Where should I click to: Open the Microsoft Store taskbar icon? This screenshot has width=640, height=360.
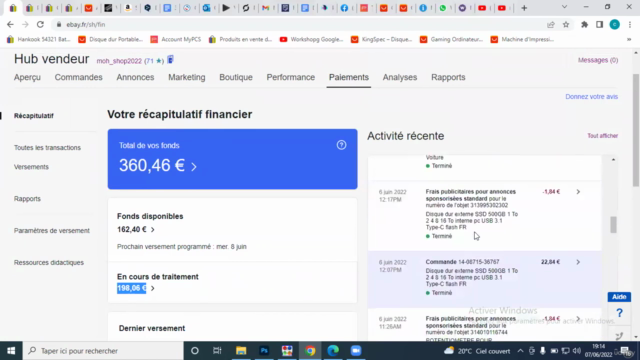pos(287,351)
